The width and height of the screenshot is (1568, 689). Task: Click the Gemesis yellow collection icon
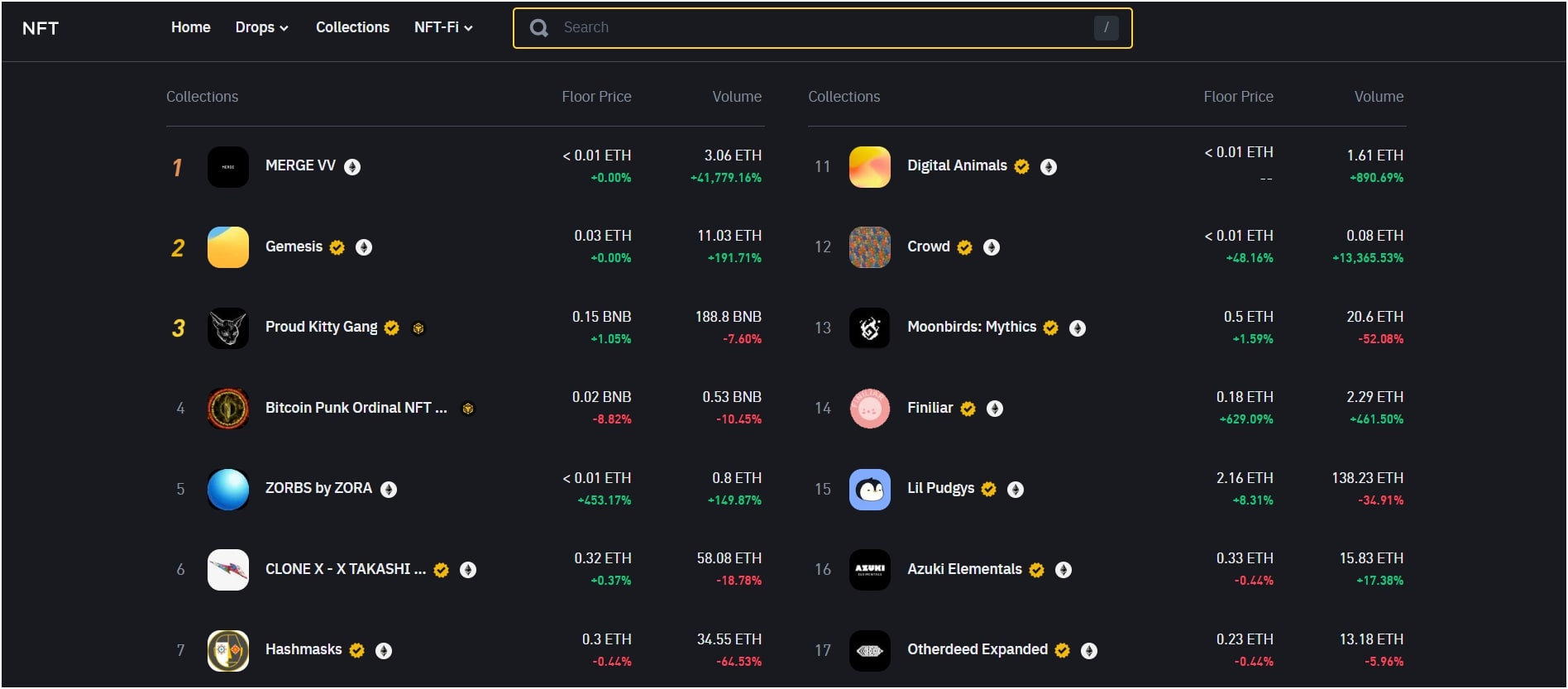click(x=227, y=247)
